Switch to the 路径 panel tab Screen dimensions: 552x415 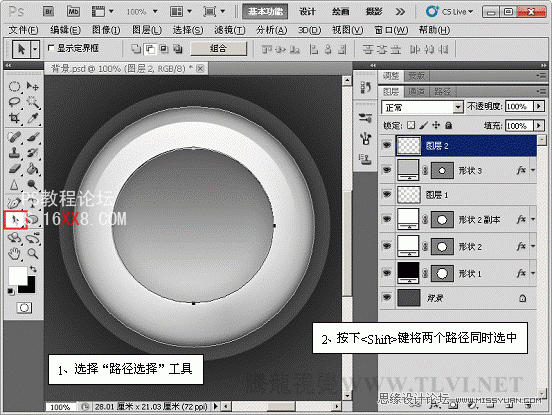point(443,92)
